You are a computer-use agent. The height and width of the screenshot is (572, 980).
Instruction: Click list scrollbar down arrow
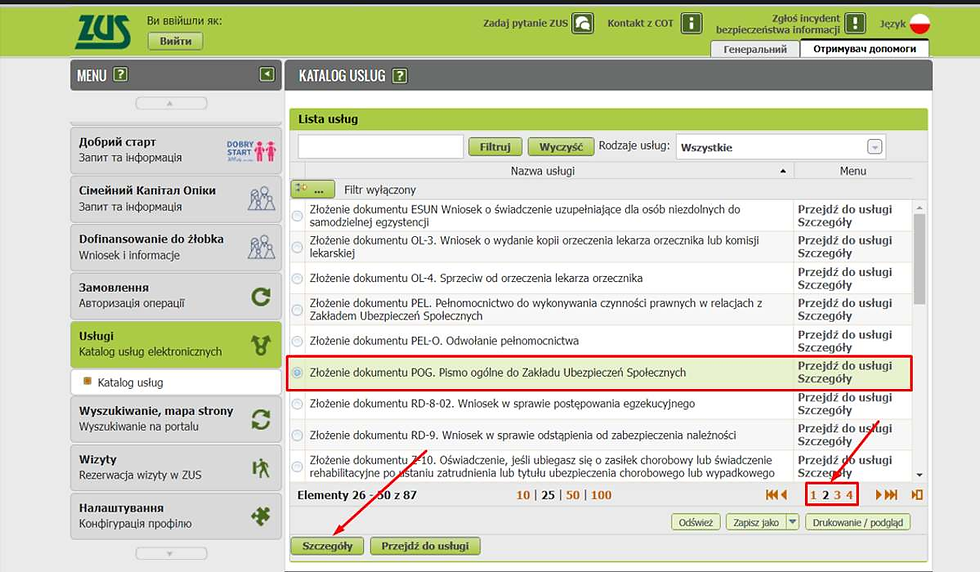(919, 475)
